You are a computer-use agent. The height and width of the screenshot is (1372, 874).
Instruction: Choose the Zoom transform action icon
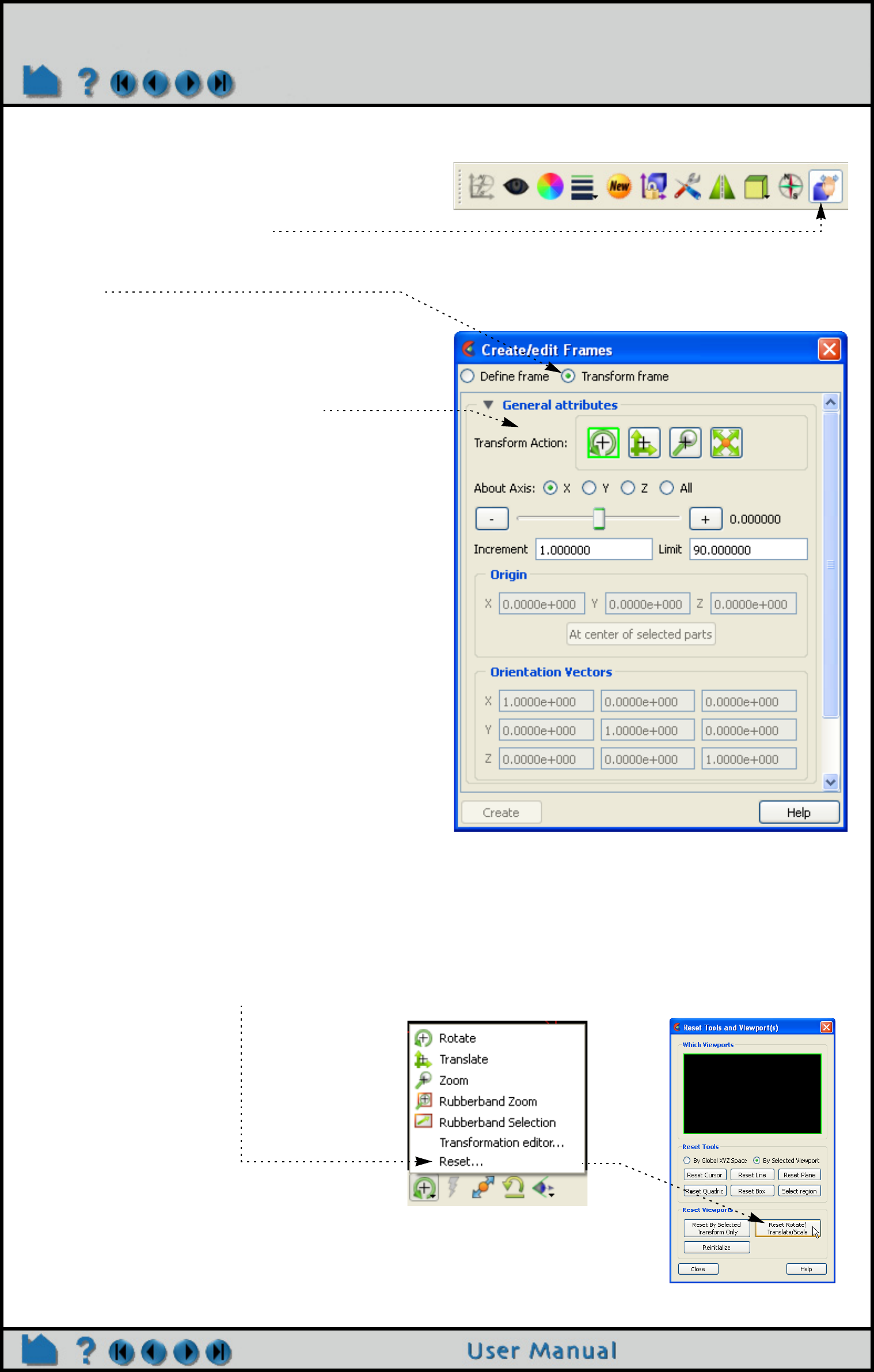pyautogui.click(x=685, y=443)
